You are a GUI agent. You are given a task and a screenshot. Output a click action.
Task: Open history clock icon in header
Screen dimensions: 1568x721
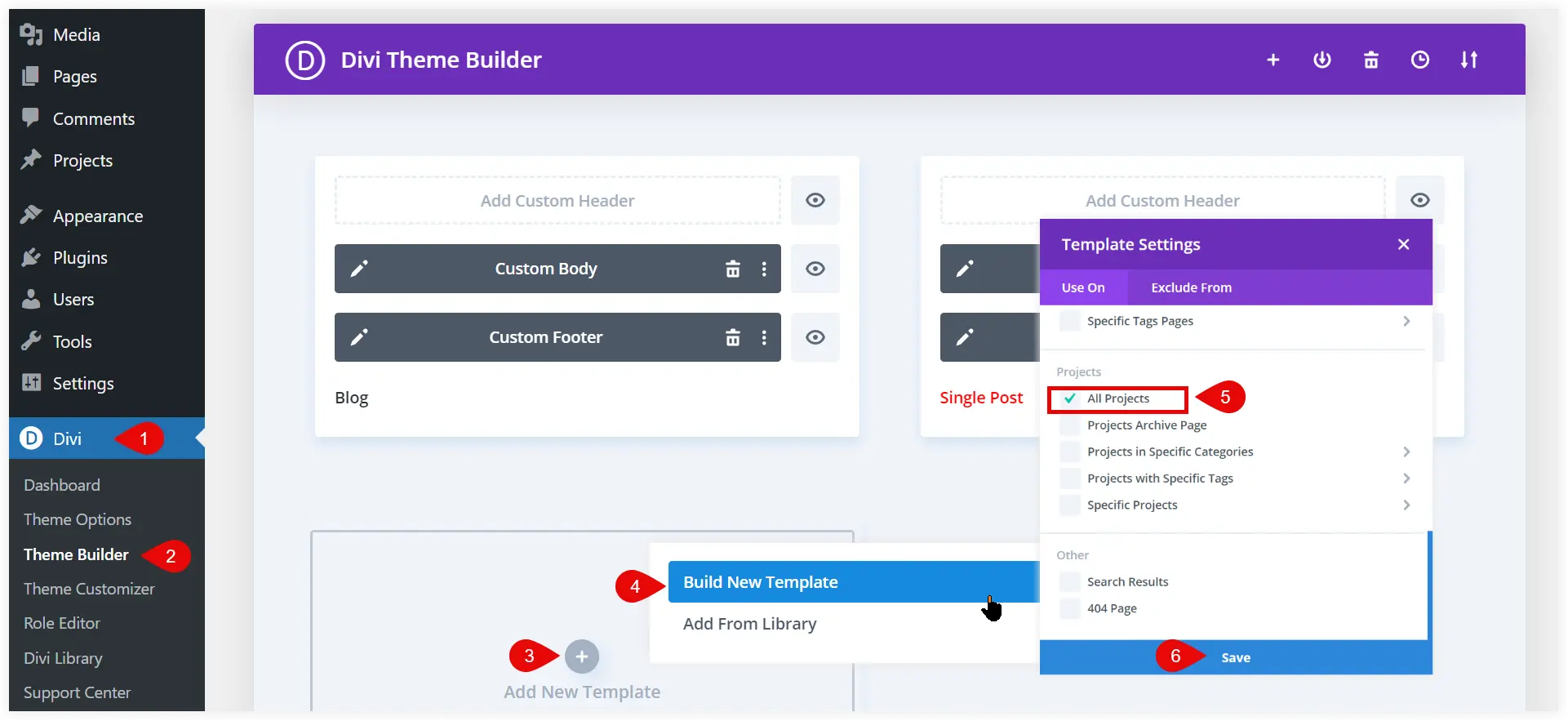pyautogui.click(x=1419, y=60)
